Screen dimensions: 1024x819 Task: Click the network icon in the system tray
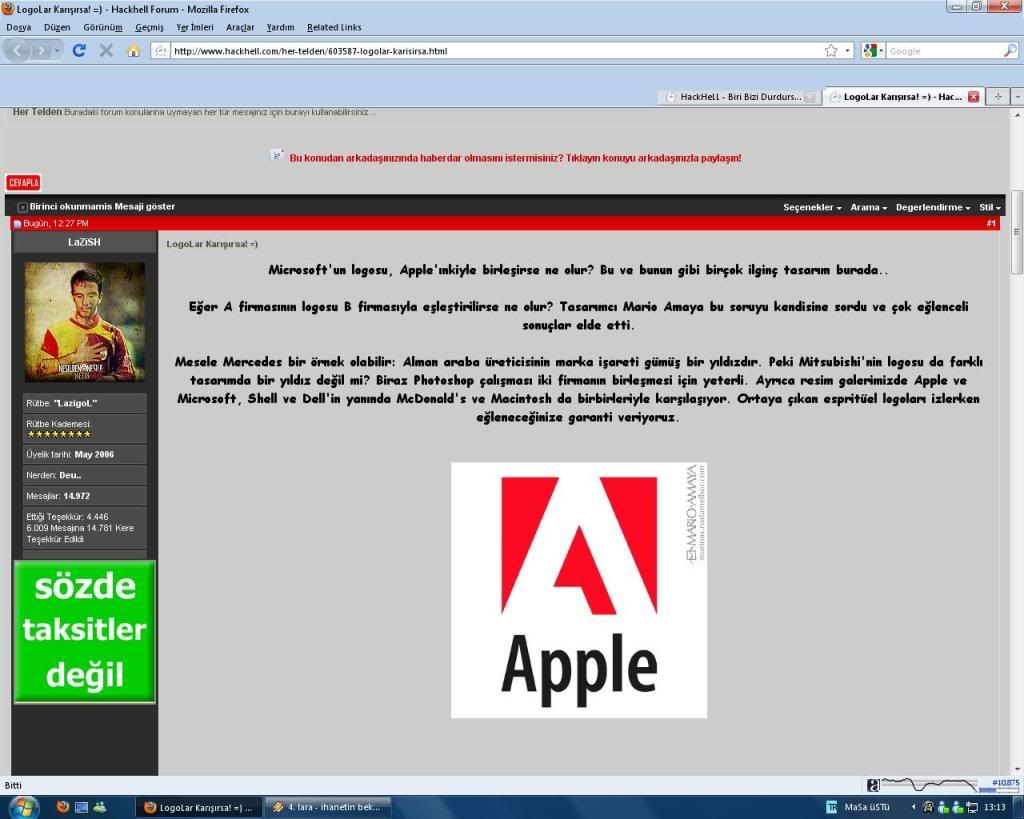click(x=972, y=807)
